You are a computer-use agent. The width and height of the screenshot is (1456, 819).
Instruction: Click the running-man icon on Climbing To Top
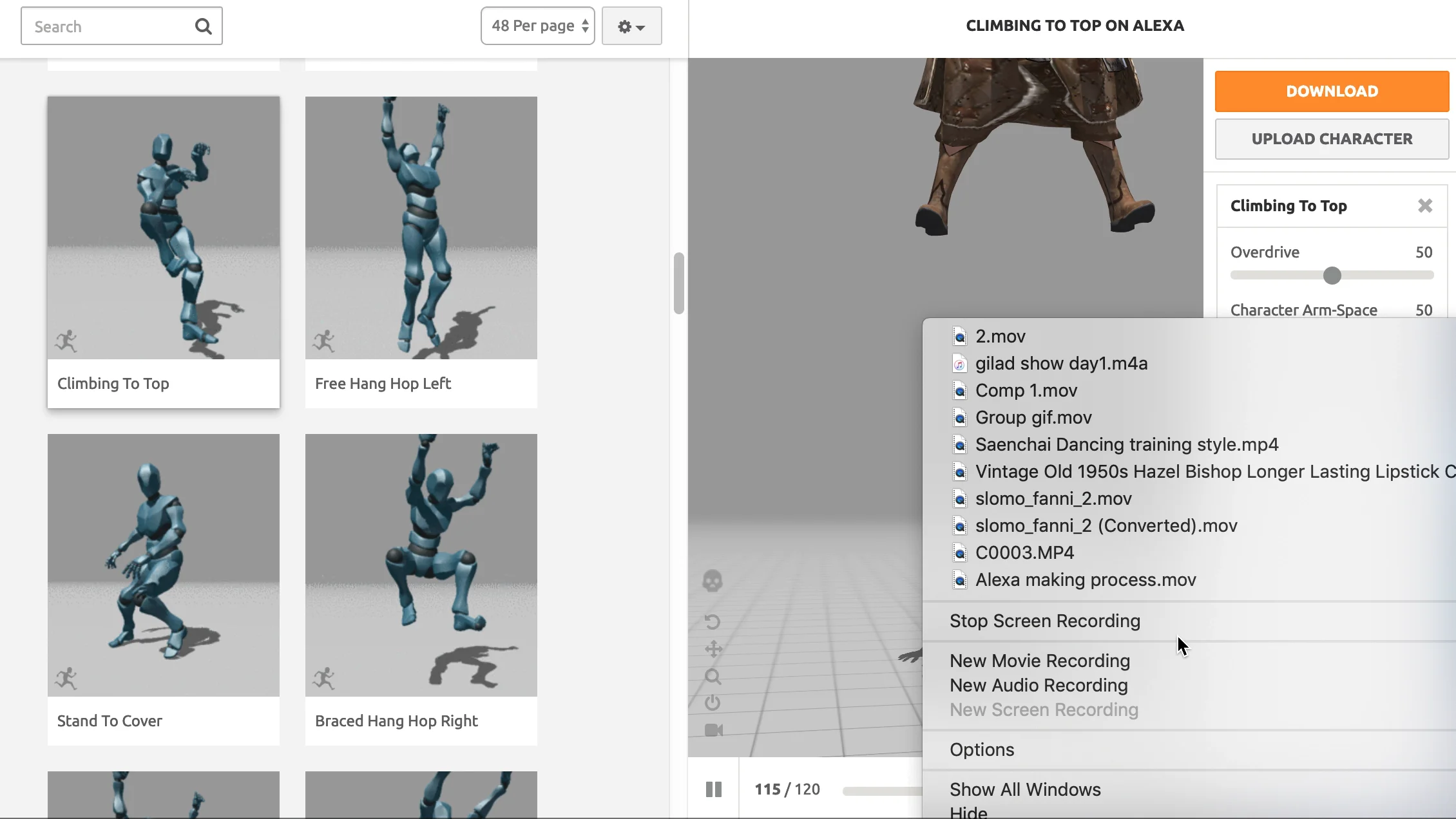click(x=66, y=341)
